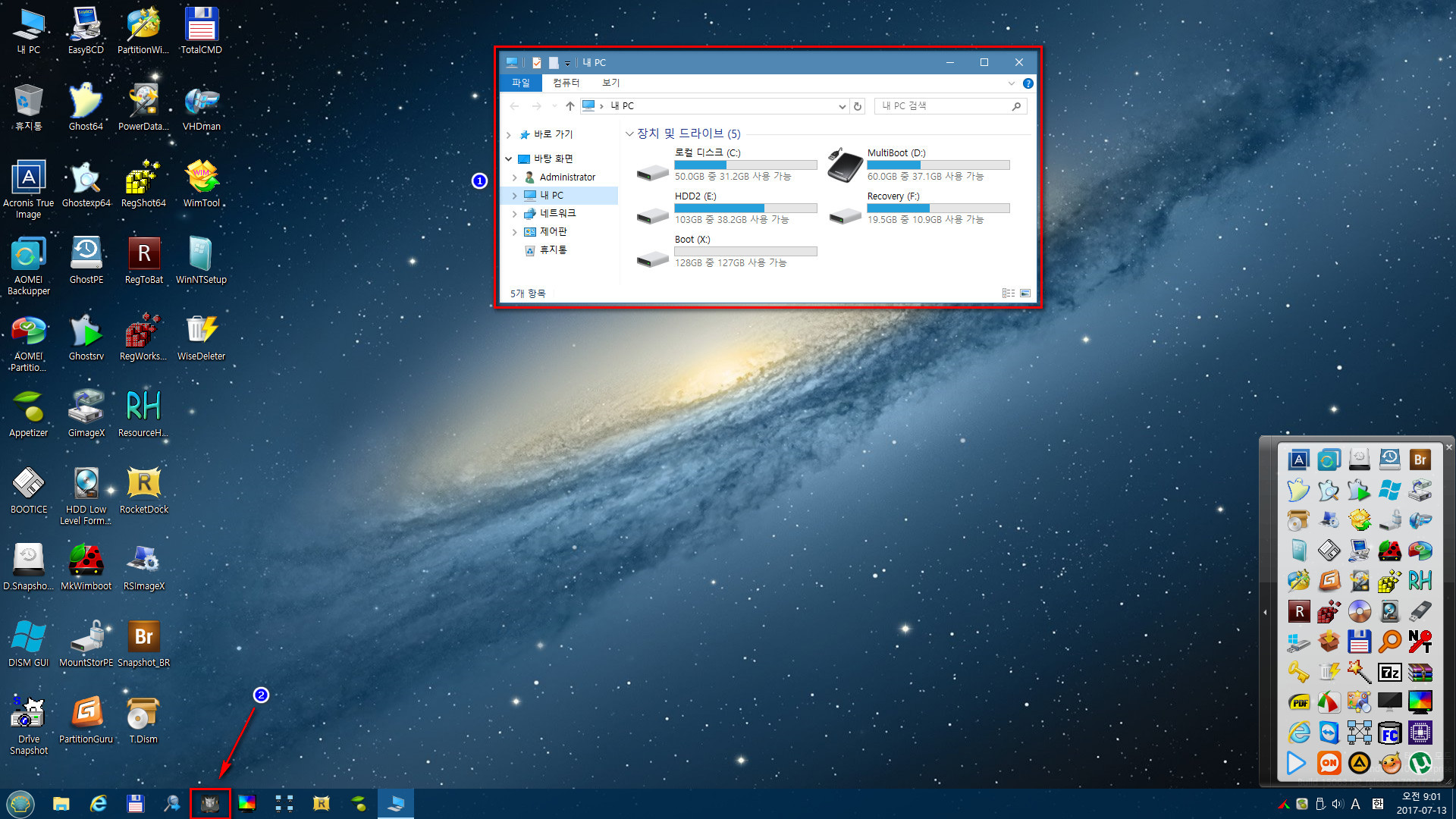Screen dimensions: 1456x819
Task: Expand the 제어판 tree node
Action: [x=515, y=232]
